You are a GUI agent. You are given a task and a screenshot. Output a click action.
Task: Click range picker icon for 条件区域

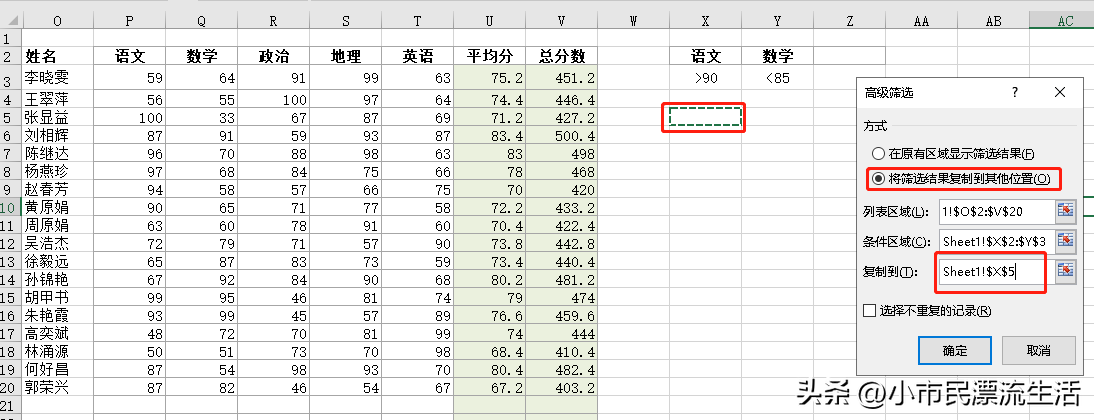pyautogui.click(x=1065, y=241)
